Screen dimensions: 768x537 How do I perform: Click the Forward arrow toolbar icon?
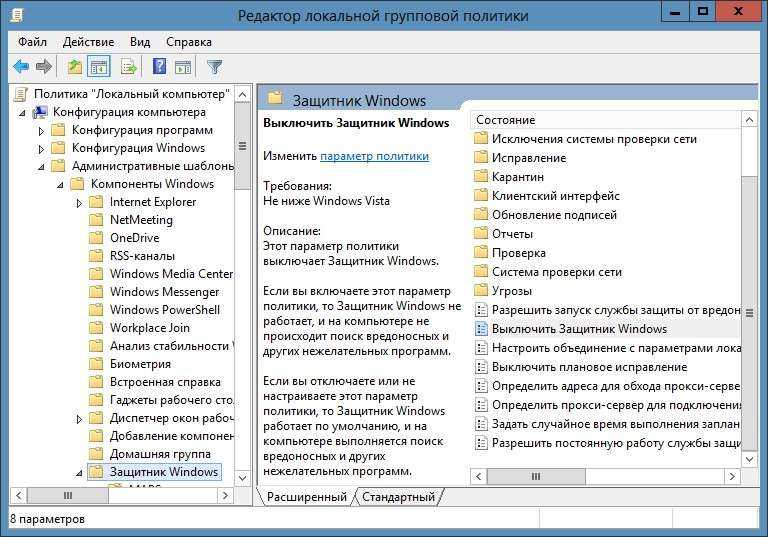[x=44, y=66]
